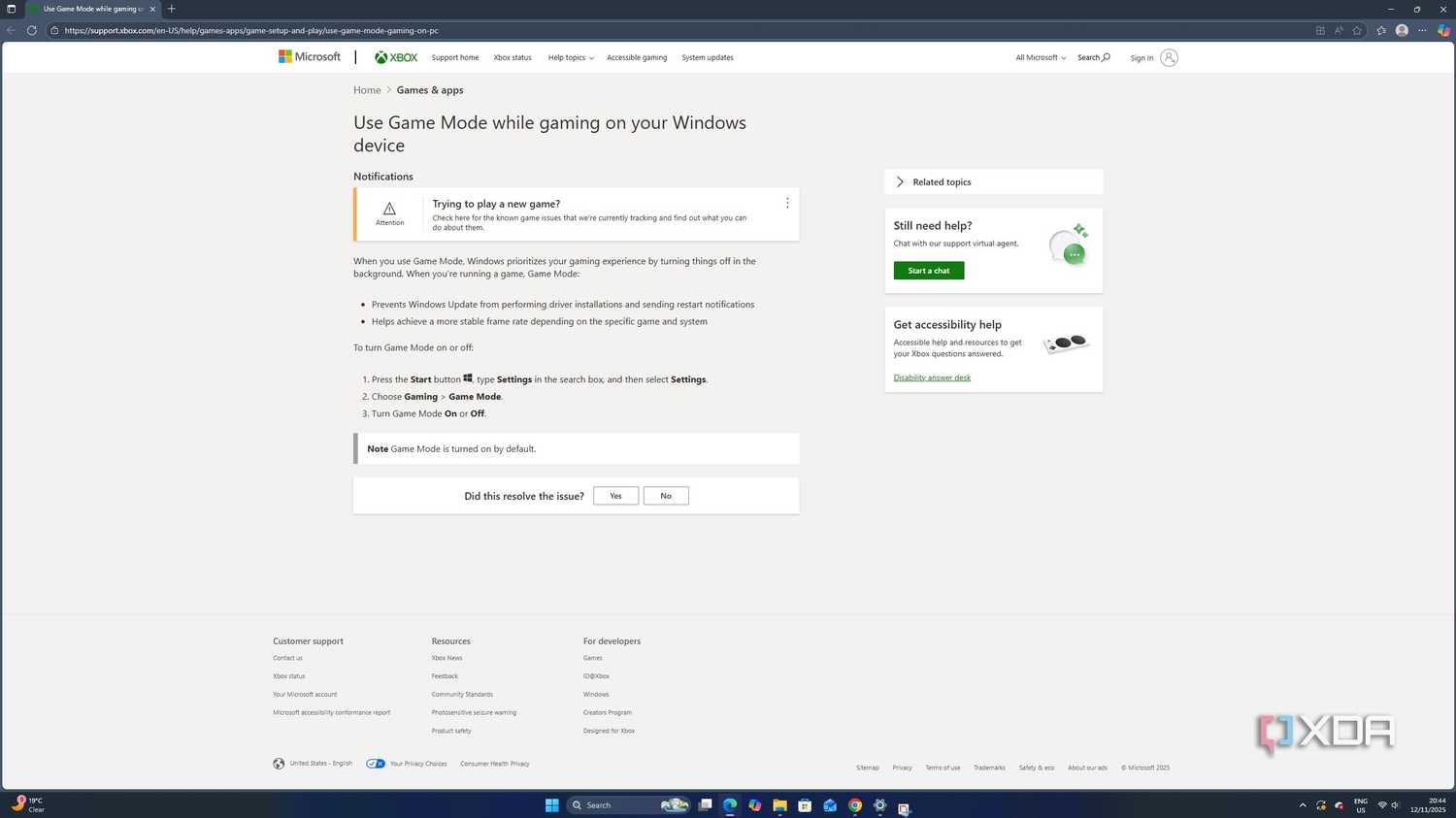Viewport: 1456px width, 818px height.
Task: Open Edge Settings and more menu
Action: click(1422, 30)
